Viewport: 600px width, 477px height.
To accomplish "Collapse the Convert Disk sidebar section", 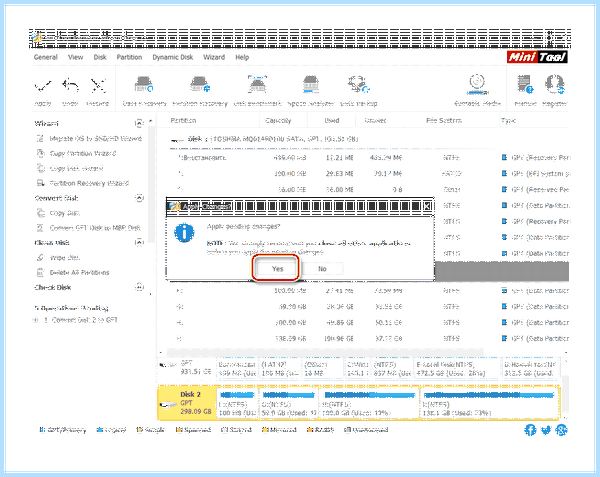I will pyautogui.click(x=139, y=198).
